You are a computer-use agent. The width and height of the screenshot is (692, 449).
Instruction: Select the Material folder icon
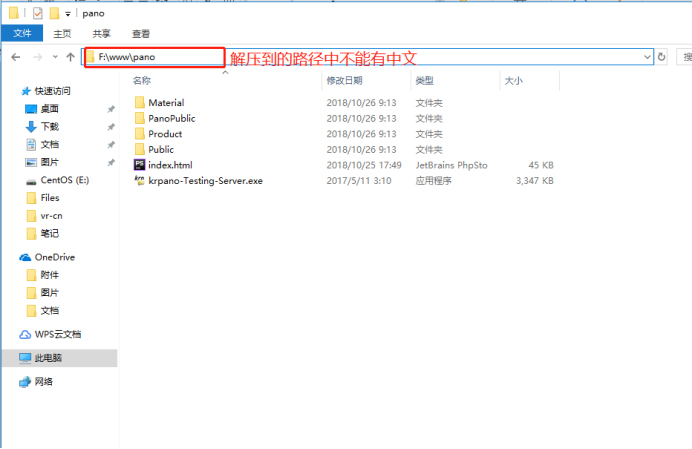(x=139, y=102)
